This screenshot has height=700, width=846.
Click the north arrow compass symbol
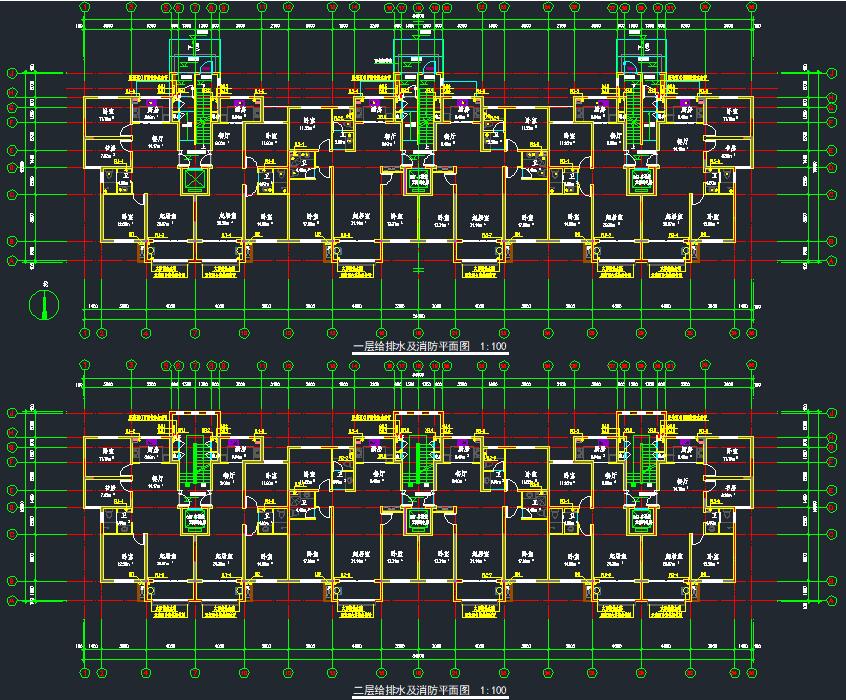[x=44, y=304]
